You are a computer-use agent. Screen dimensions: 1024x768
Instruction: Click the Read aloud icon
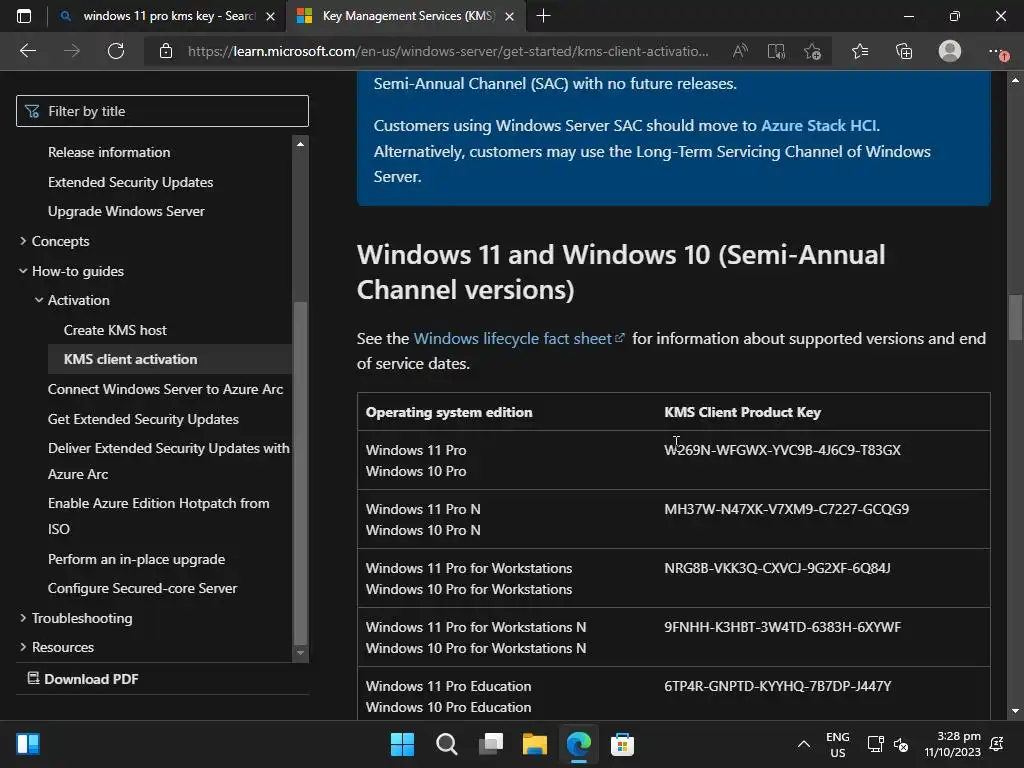coord(740,51)
